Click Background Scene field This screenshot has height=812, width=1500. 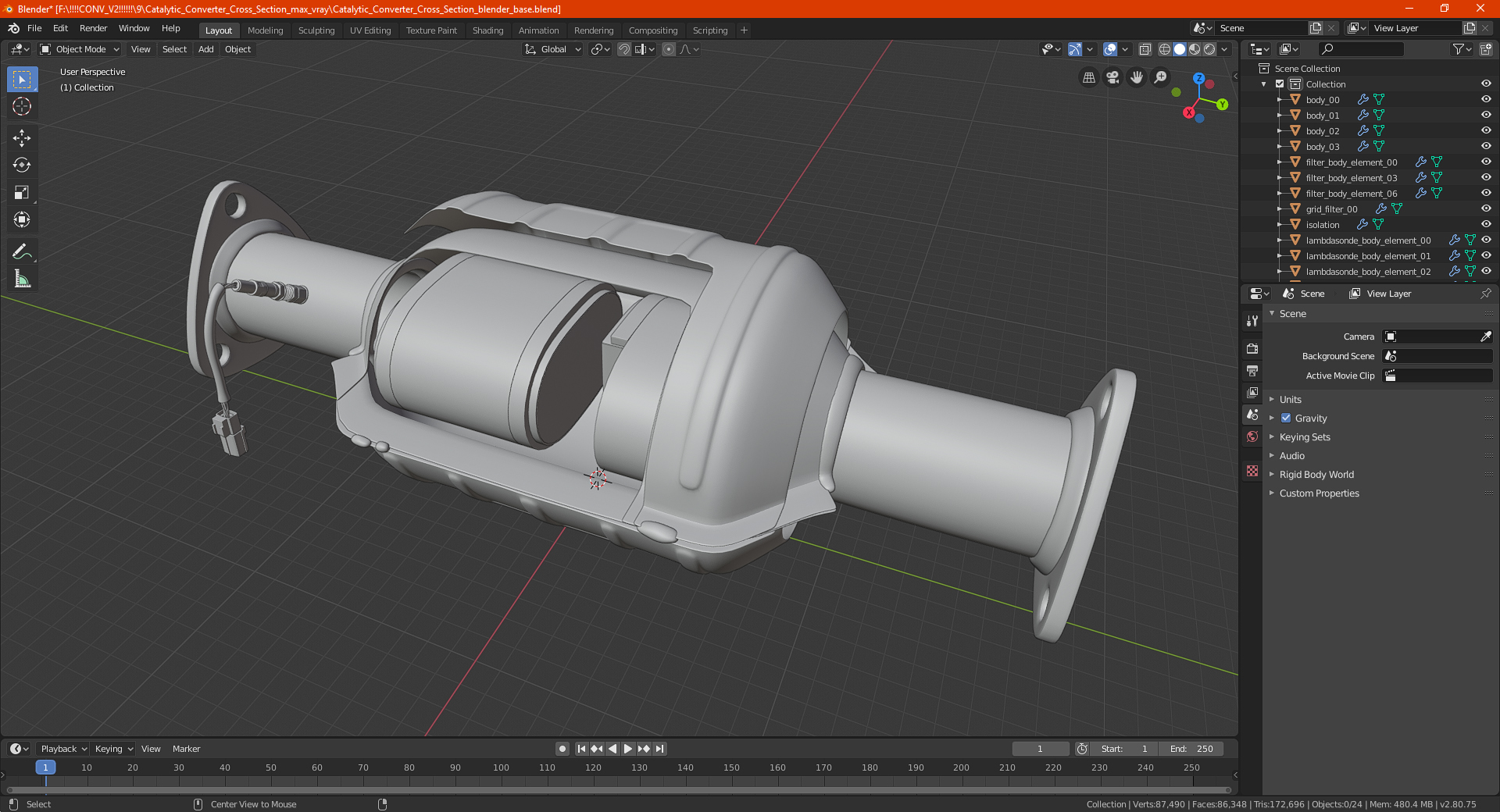tap(1437, 356)
